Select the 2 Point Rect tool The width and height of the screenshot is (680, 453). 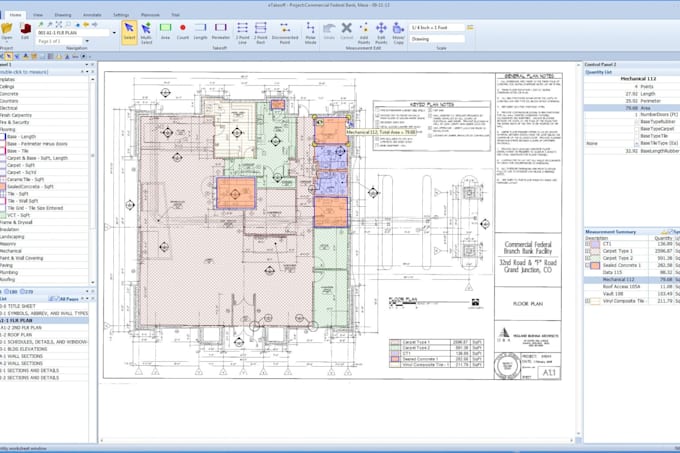261,33
